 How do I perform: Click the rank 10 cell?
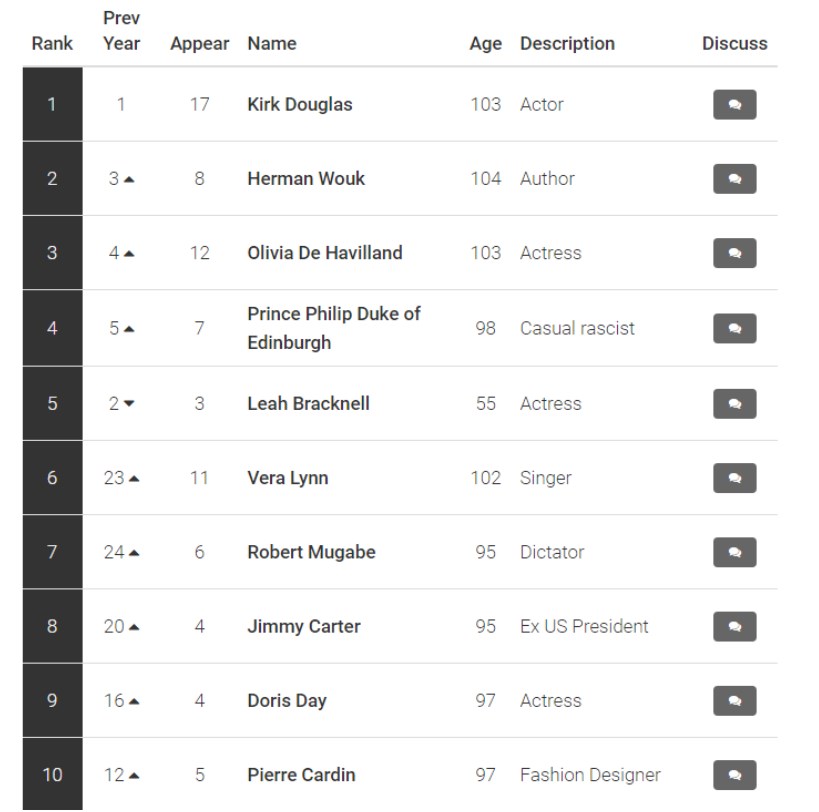(x=52, y=774)
